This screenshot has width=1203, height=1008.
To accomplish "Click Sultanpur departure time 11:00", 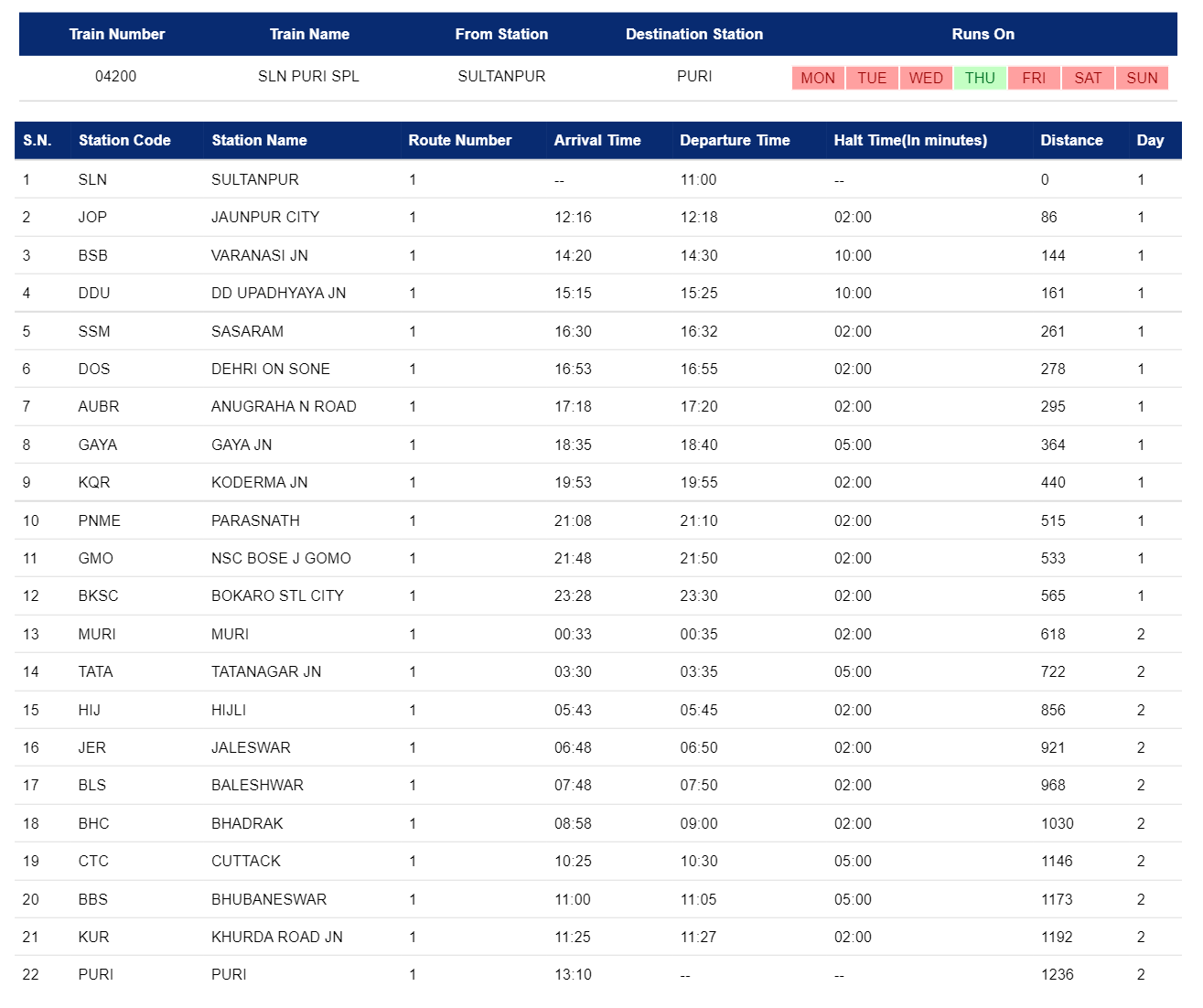I will click(698, 179).
